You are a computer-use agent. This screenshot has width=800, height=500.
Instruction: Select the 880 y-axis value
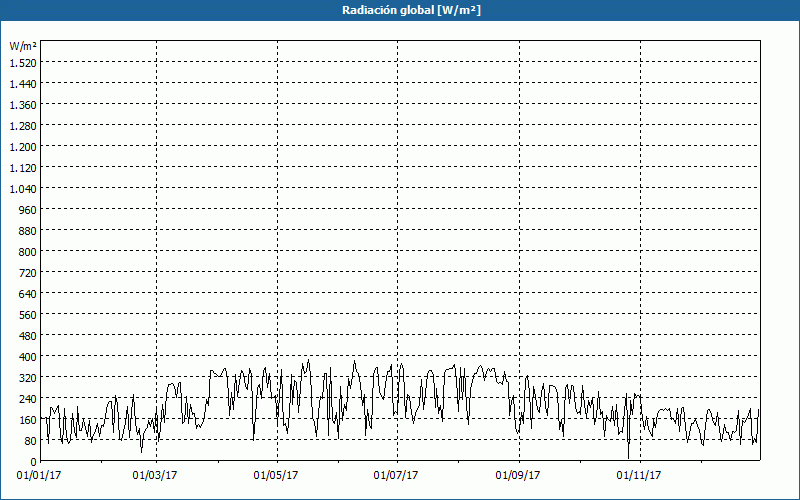point(28,231)
